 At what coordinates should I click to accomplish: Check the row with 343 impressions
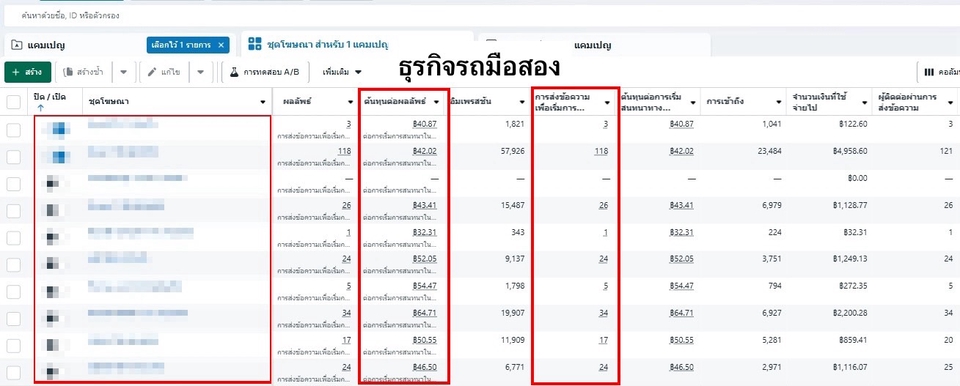tap(13, 238)
